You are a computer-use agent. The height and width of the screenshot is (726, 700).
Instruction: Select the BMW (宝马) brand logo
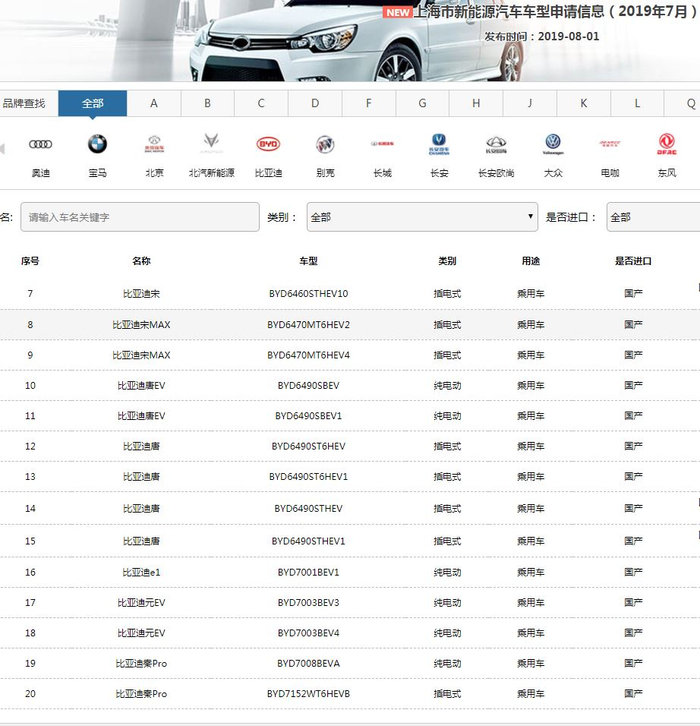(x=97, y=144)
